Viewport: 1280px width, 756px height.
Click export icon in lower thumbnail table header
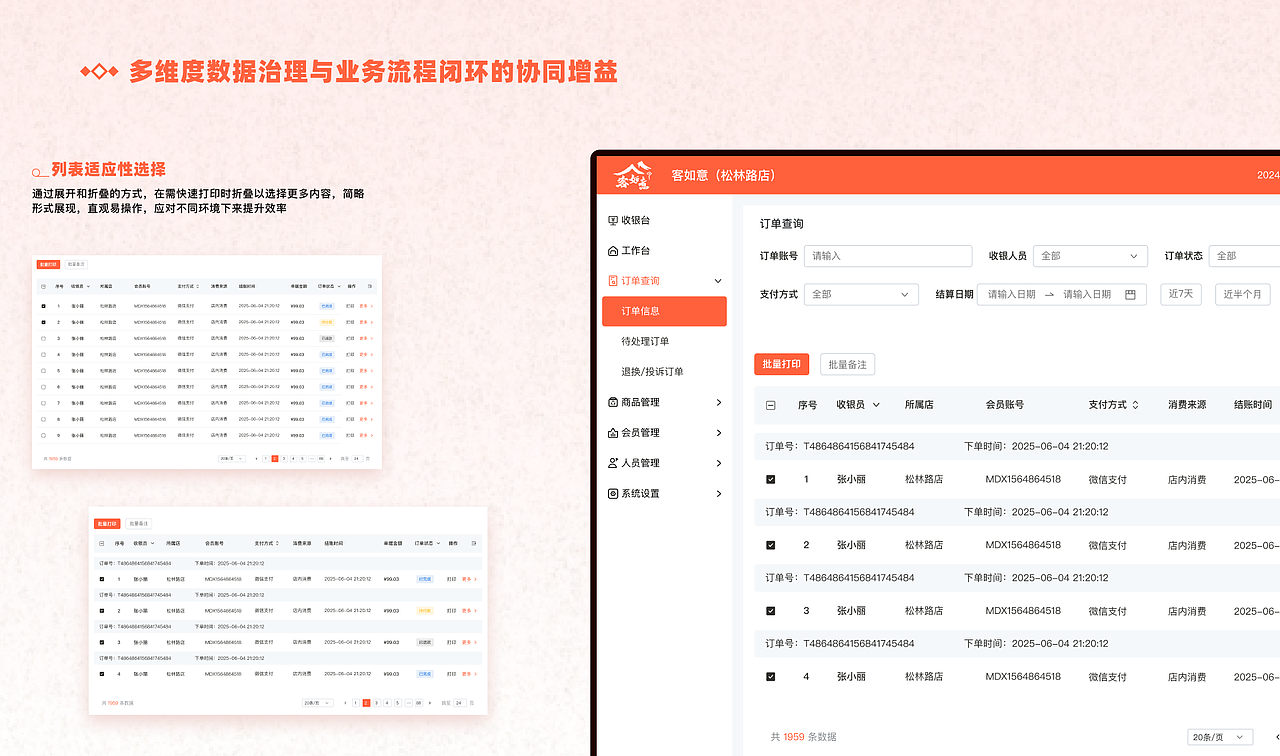click(474, 543)
